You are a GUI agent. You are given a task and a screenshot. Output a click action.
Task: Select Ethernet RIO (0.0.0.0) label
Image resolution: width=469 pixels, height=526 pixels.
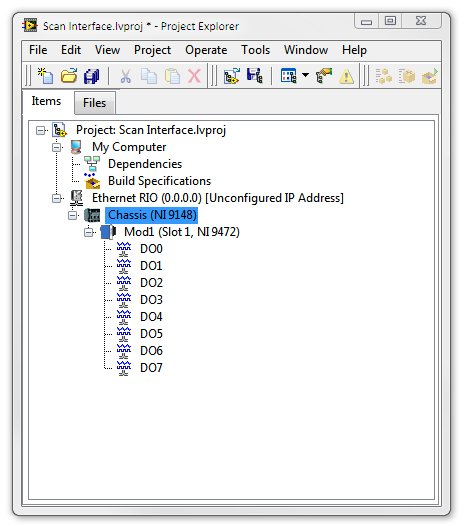(x=218, y=198)
